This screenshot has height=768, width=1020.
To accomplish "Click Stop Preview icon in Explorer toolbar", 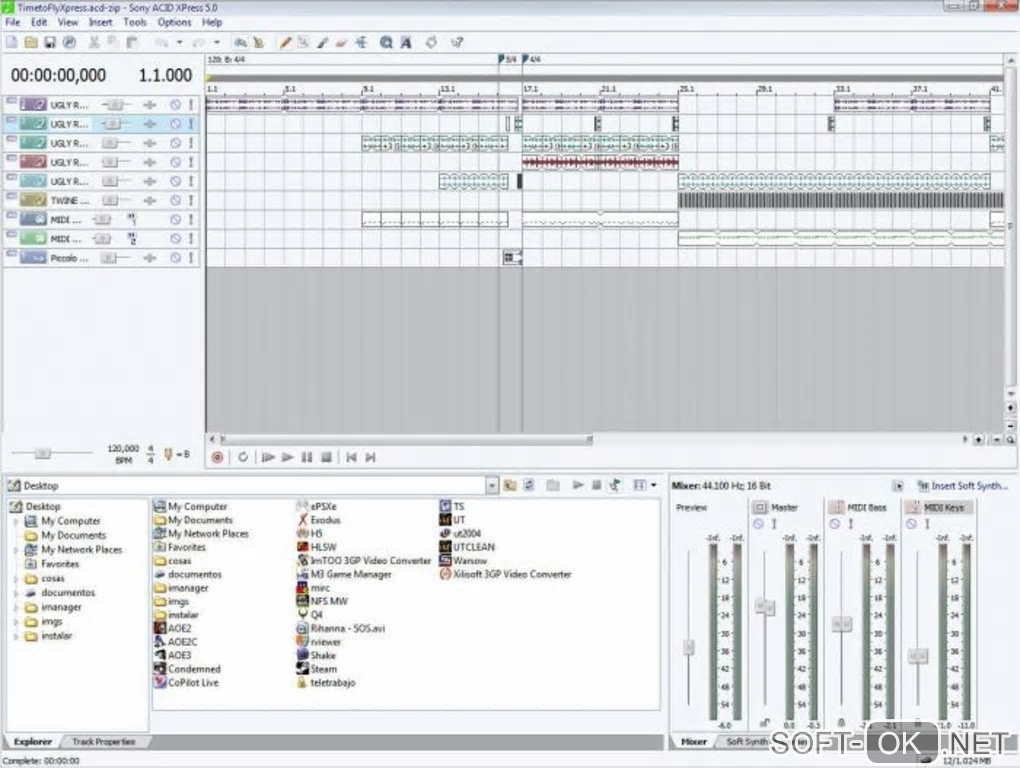I will (x=596, y=485).
